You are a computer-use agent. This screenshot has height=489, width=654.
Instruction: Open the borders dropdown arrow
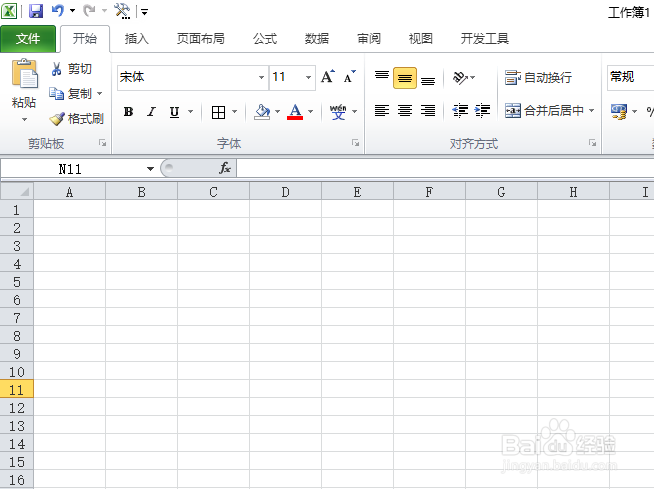(234, 112)
